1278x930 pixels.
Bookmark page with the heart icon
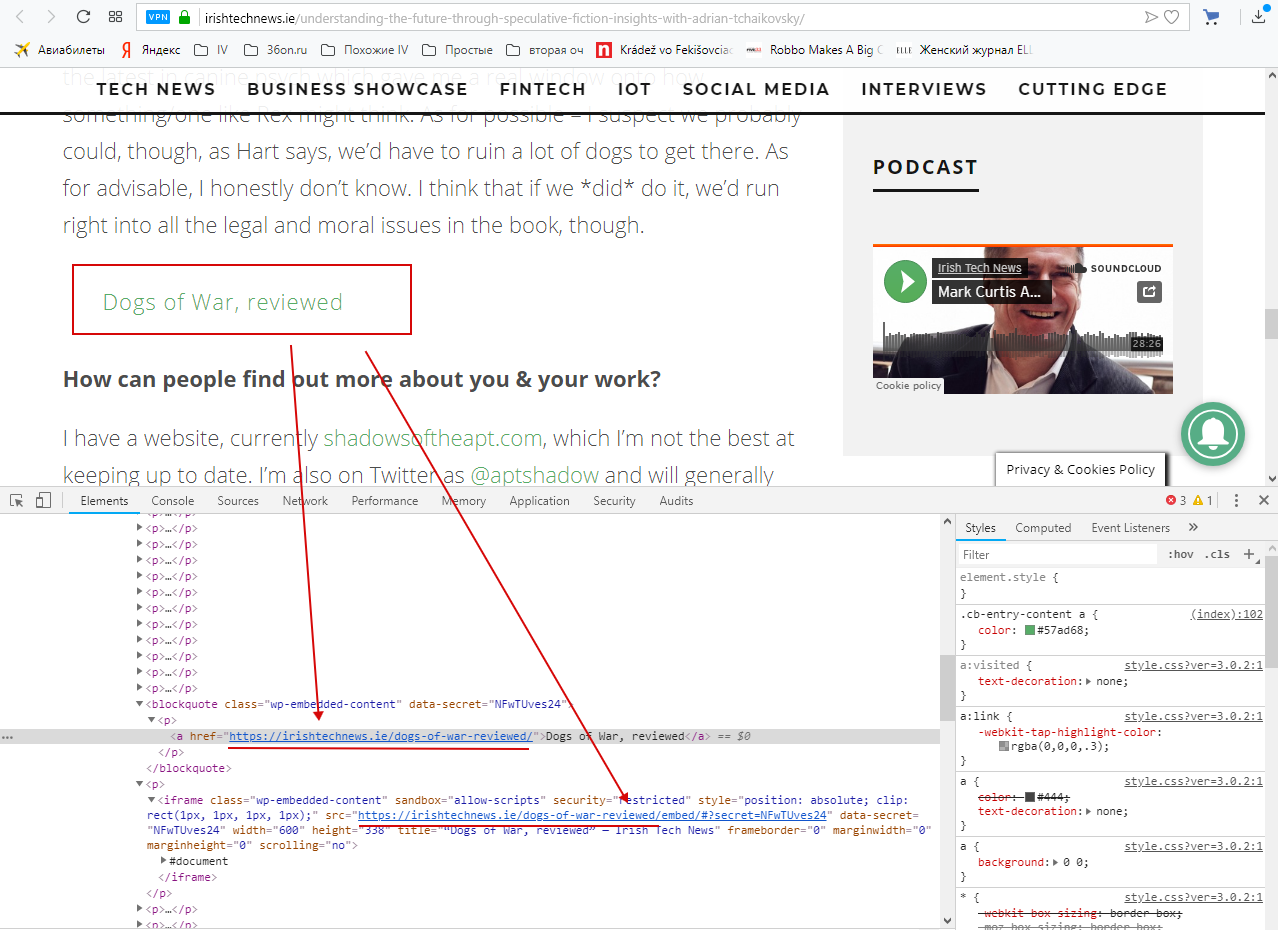point(1171,17)
